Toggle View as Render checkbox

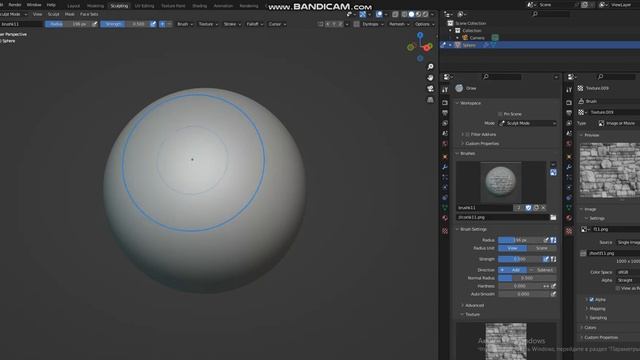[618, 288]
